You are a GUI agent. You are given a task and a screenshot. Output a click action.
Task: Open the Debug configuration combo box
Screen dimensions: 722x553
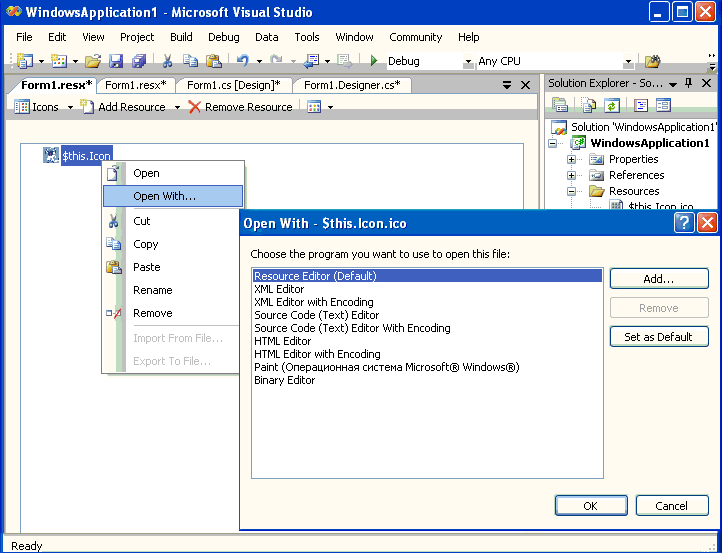click(430, 61)
